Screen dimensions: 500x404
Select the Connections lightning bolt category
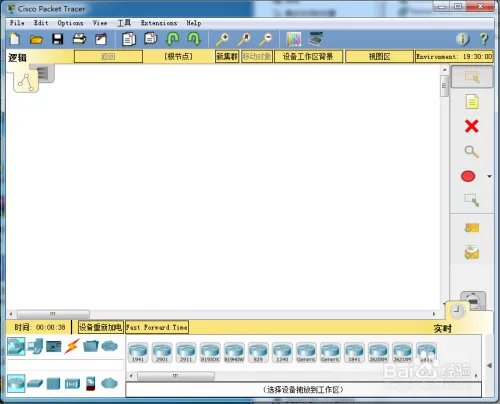[72, 346]
